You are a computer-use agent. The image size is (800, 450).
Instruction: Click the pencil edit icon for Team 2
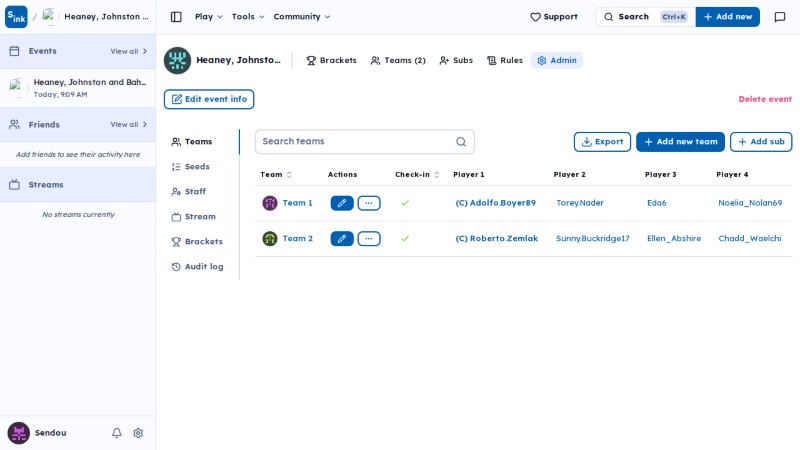click(342, 238)
